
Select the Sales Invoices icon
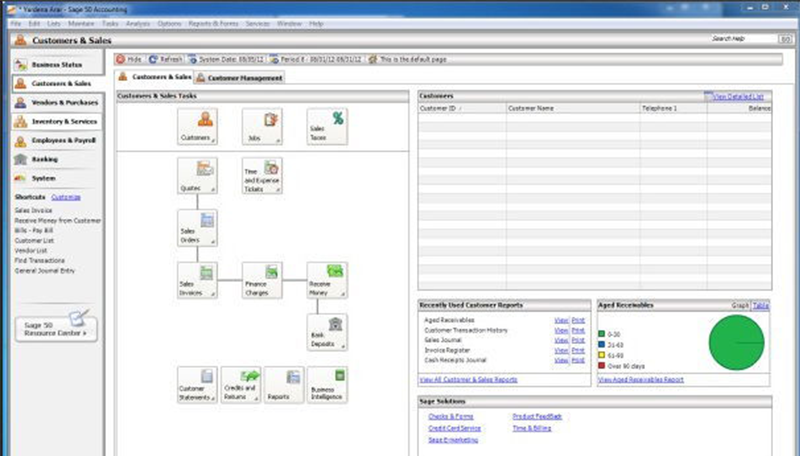pyautogui.click(x=197, y=280)
